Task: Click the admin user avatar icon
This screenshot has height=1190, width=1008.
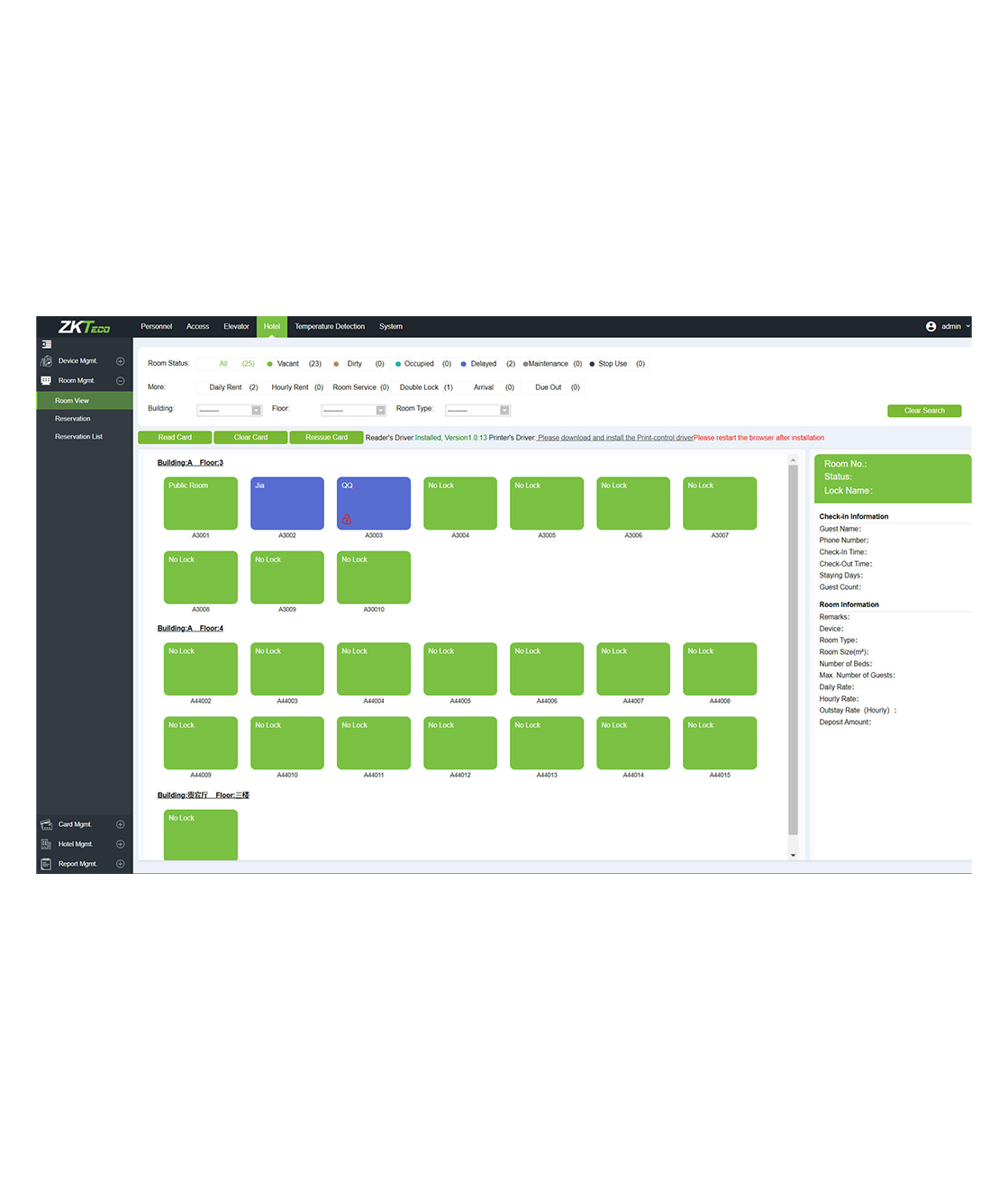Action: click(931, 327)
